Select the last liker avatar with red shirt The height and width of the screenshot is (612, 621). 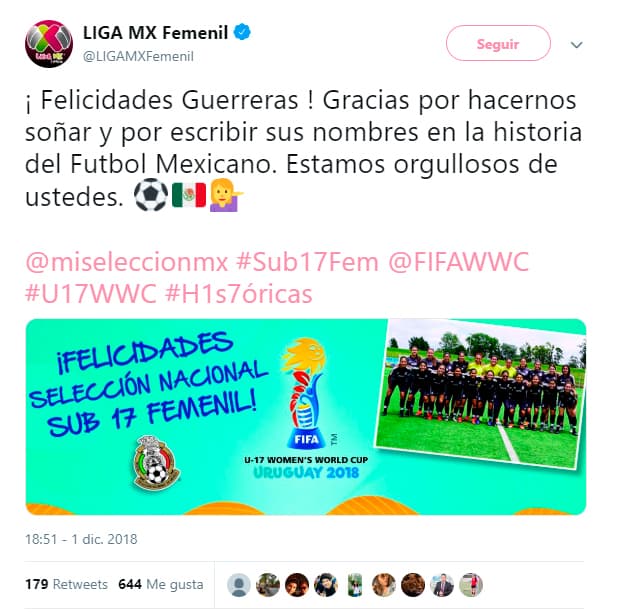coord(471,585)
